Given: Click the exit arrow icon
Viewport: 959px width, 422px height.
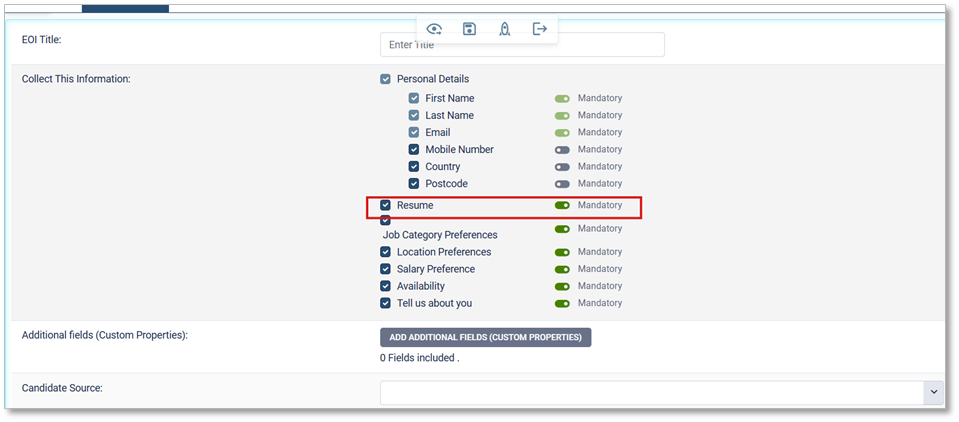Looking at the screenshot, I should click(540, 29).
